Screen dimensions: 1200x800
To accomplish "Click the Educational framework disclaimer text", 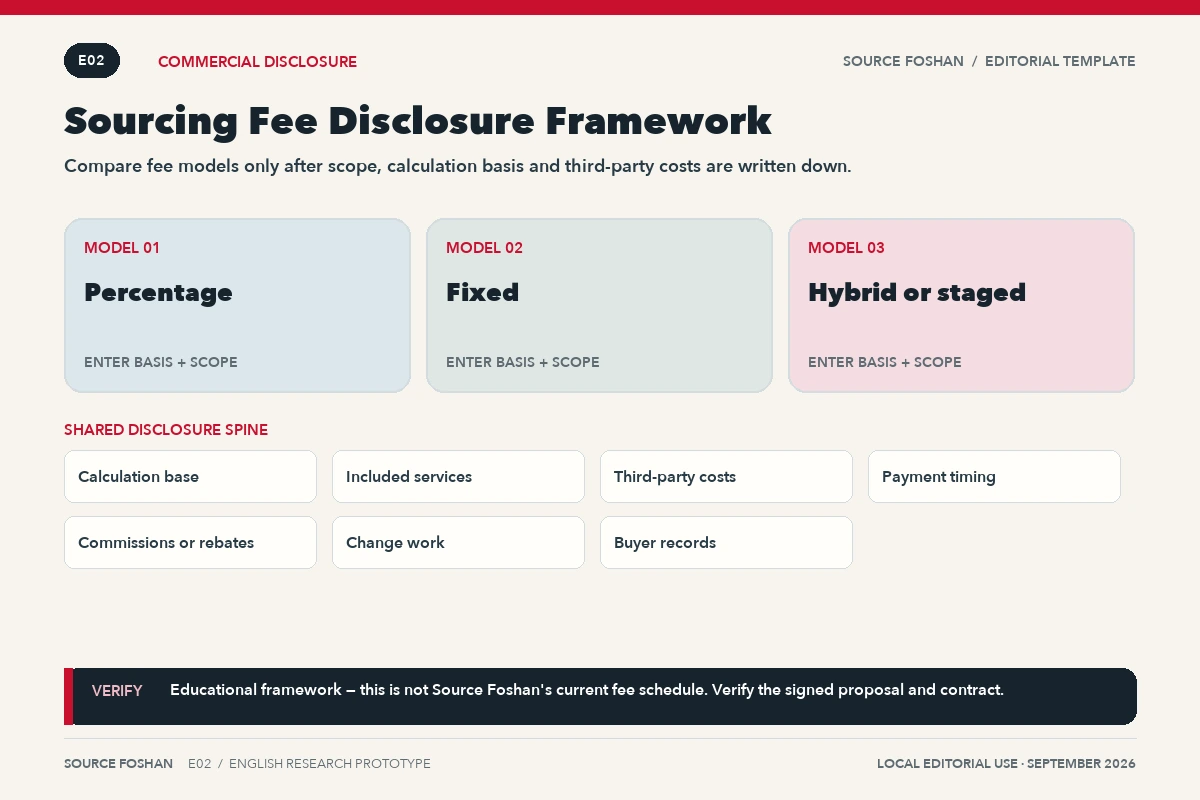I will (x=587, y=690).
